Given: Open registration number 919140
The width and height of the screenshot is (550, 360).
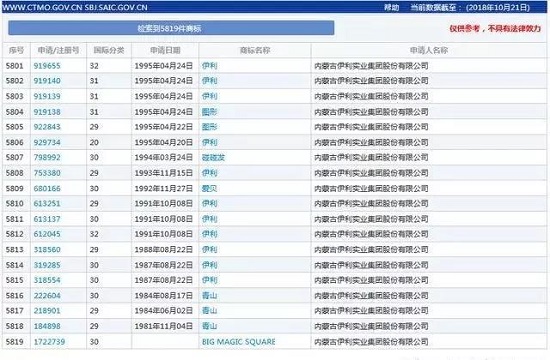Looking at the screenshot, I should click(47, 81).
